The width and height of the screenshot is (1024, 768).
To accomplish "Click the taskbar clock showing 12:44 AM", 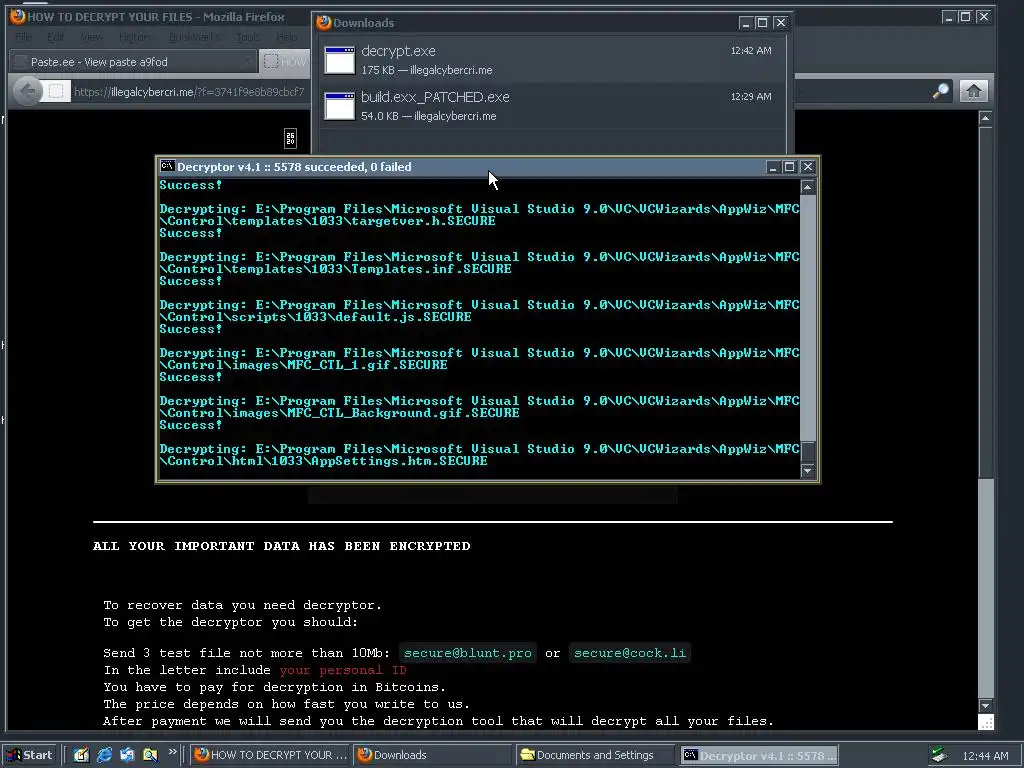I will (985, 756).
